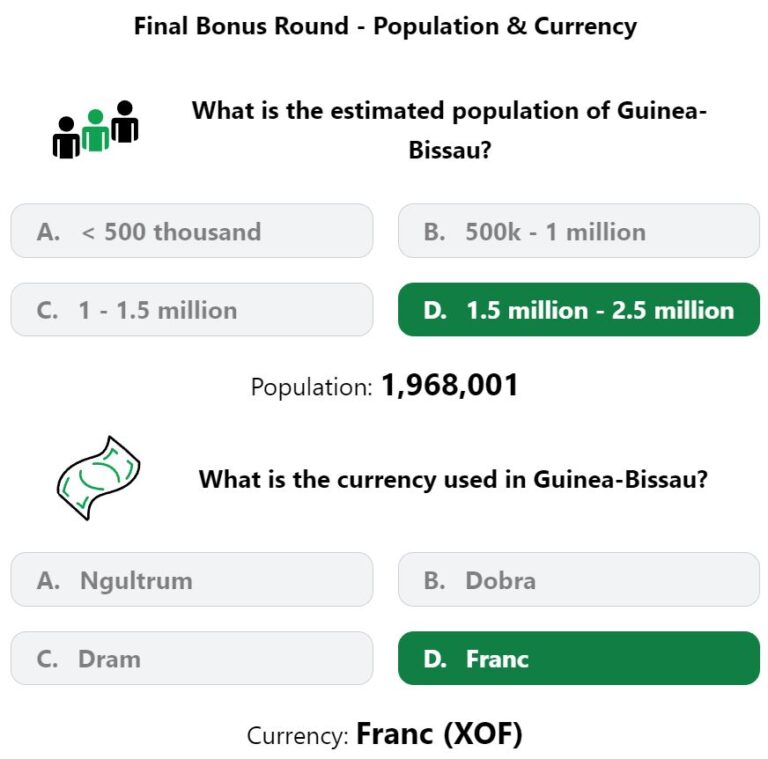Click the Final Bonus Round heading
The width and height of the screenshot is (768, 759).
pos(385,26)
